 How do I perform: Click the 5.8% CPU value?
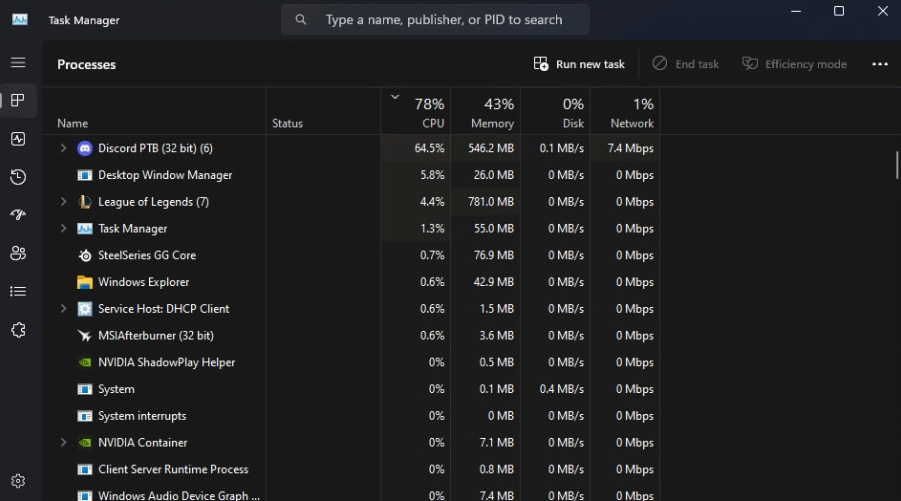pos(432,175)
